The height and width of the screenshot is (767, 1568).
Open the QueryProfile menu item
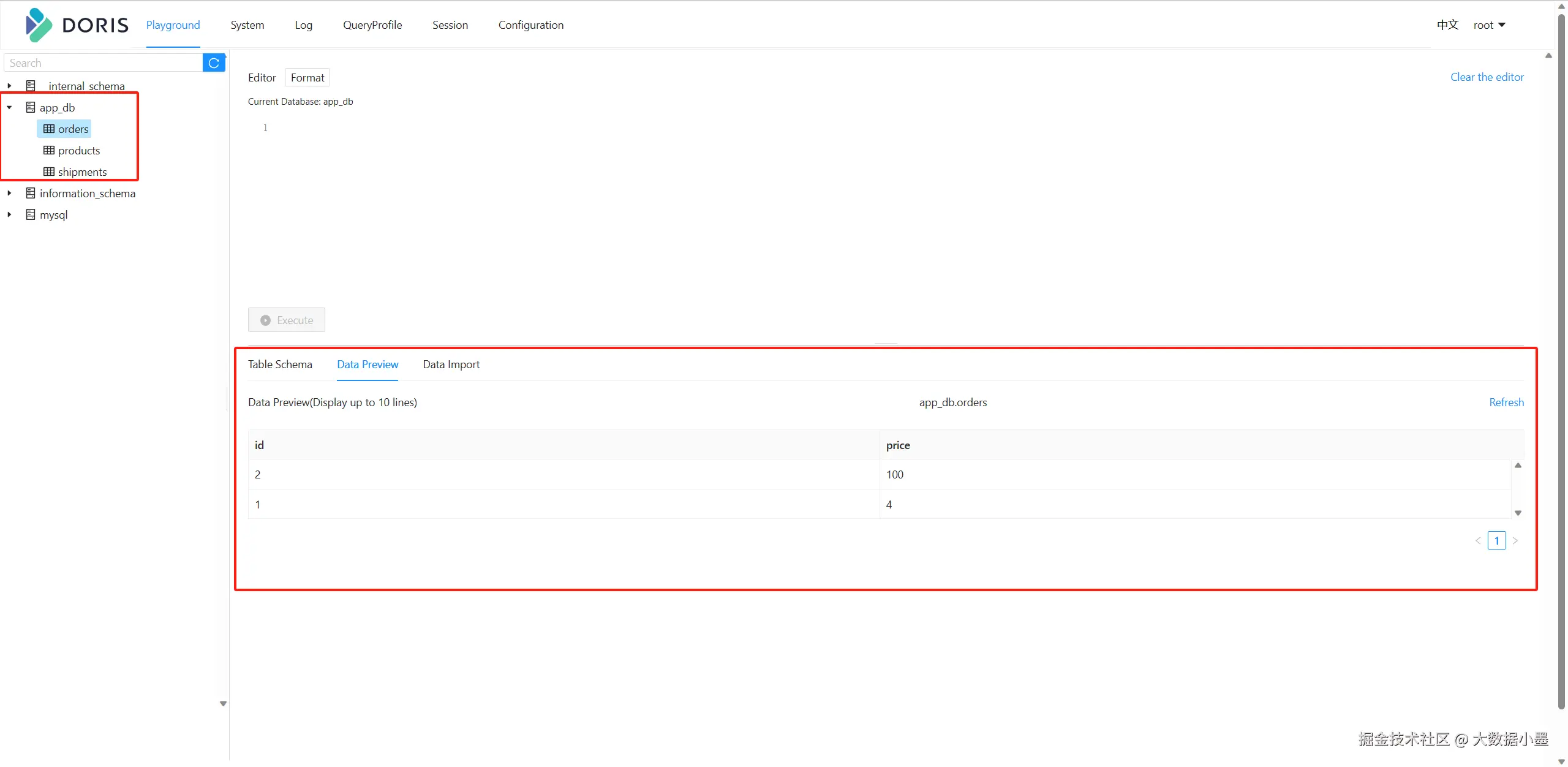click(372, 25)
